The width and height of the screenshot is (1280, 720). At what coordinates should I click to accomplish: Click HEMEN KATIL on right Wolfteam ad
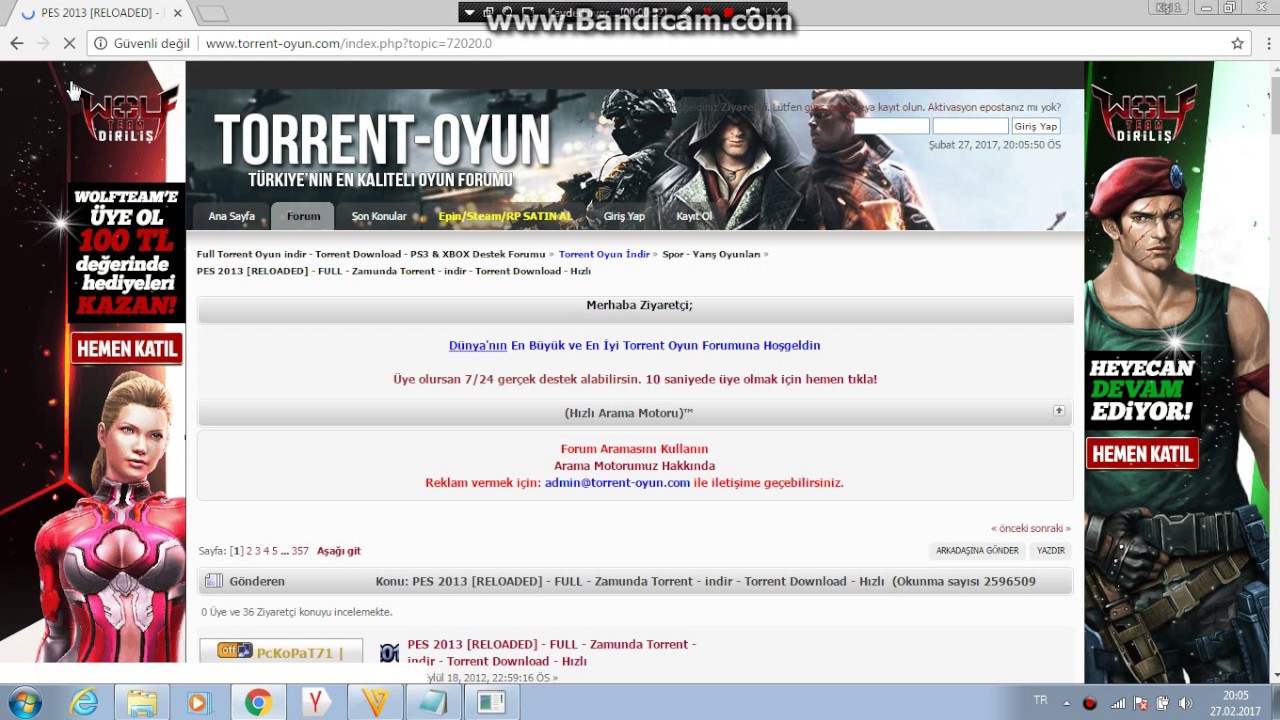click(1142, 454)
